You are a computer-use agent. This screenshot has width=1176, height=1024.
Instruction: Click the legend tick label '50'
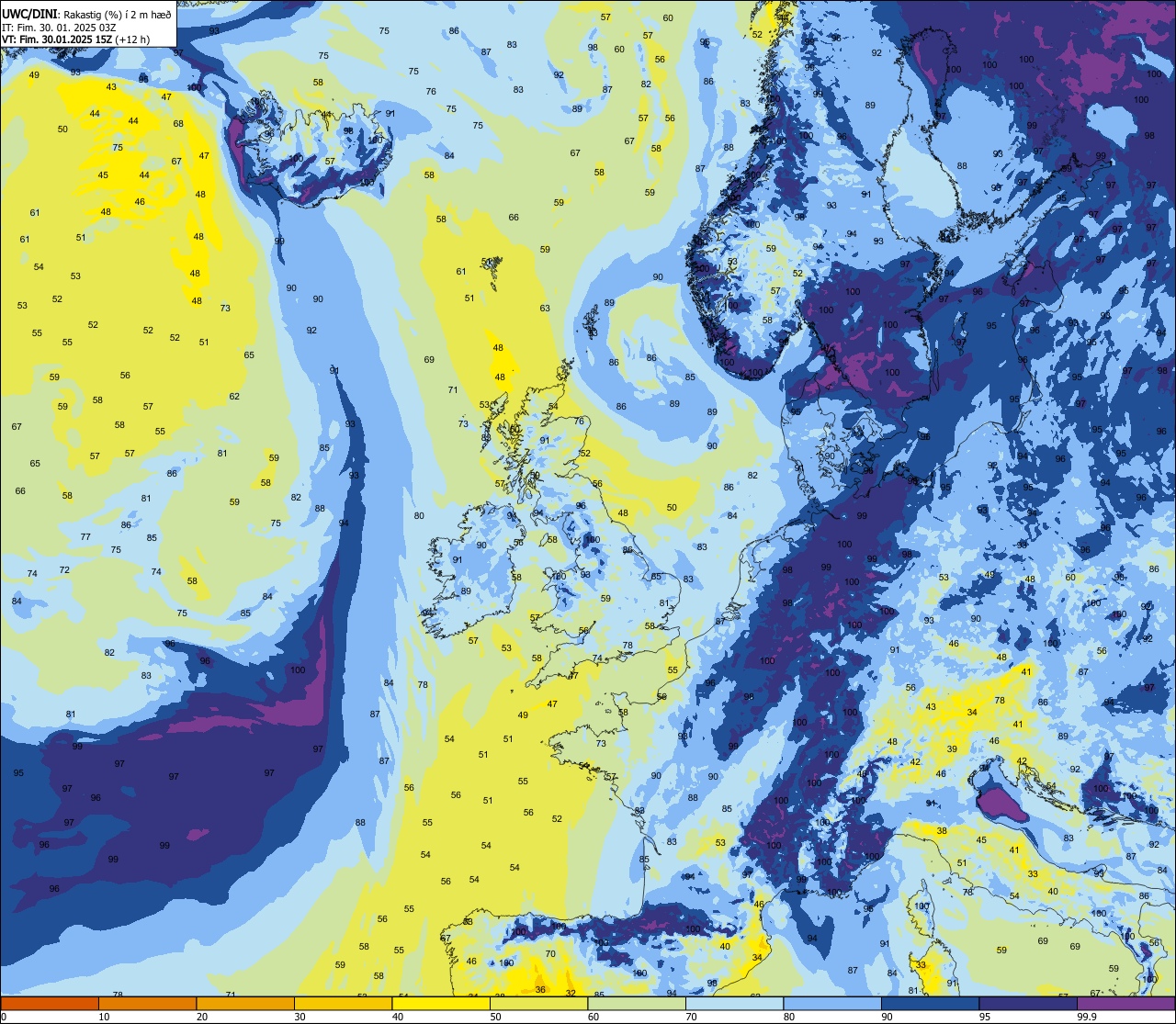[x=495, y=1017]
